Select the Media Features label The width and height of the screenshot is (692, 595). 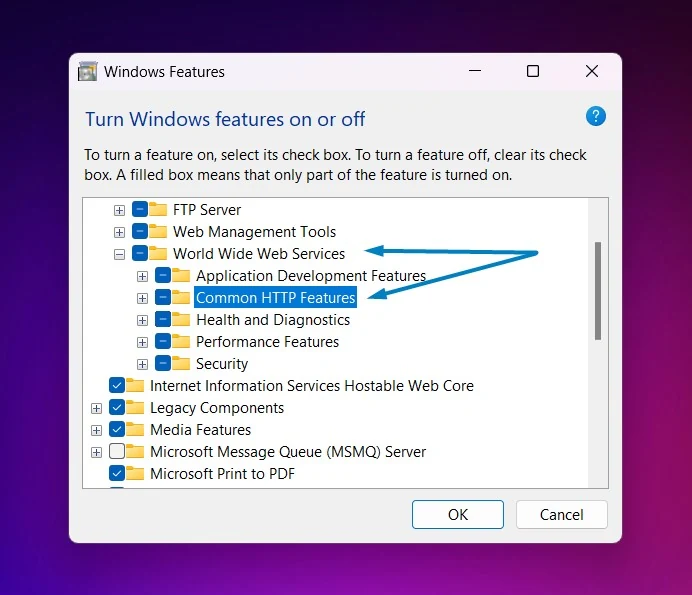[x=200, y=430]
